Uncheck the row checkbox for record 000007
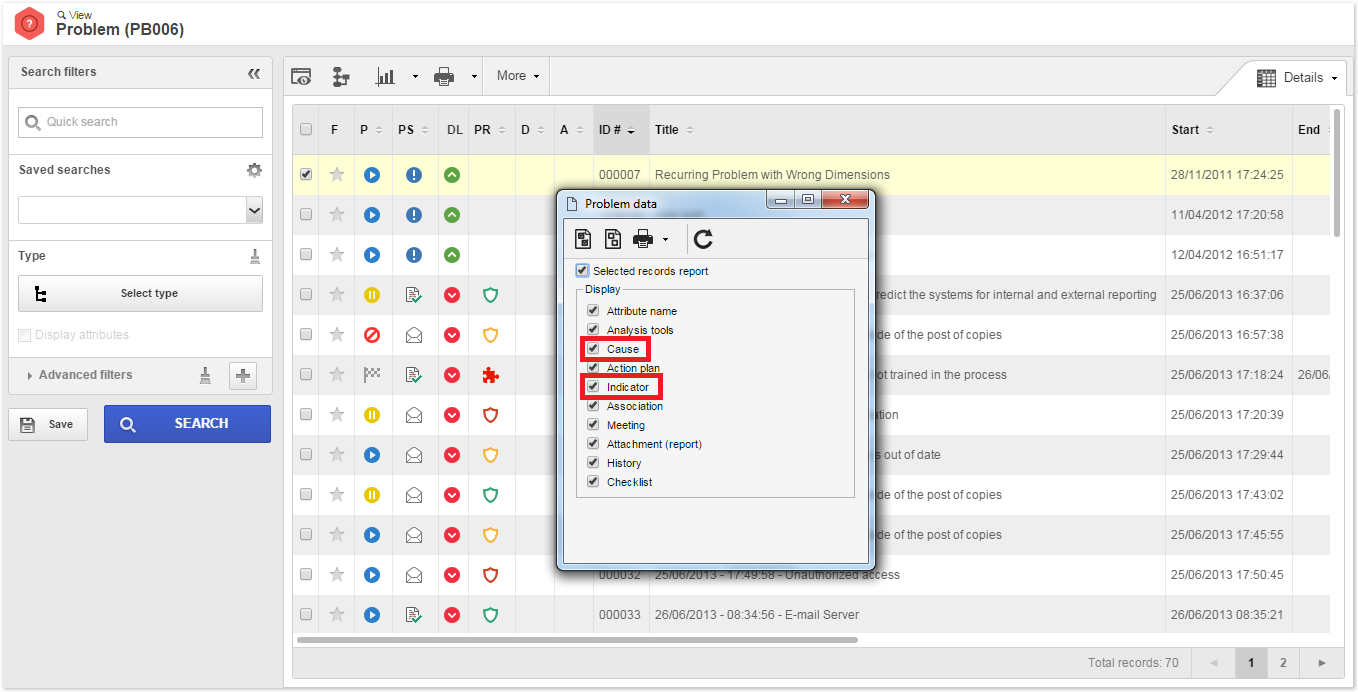This screenshot has height=692, width=1358. [x=306, y=174]
